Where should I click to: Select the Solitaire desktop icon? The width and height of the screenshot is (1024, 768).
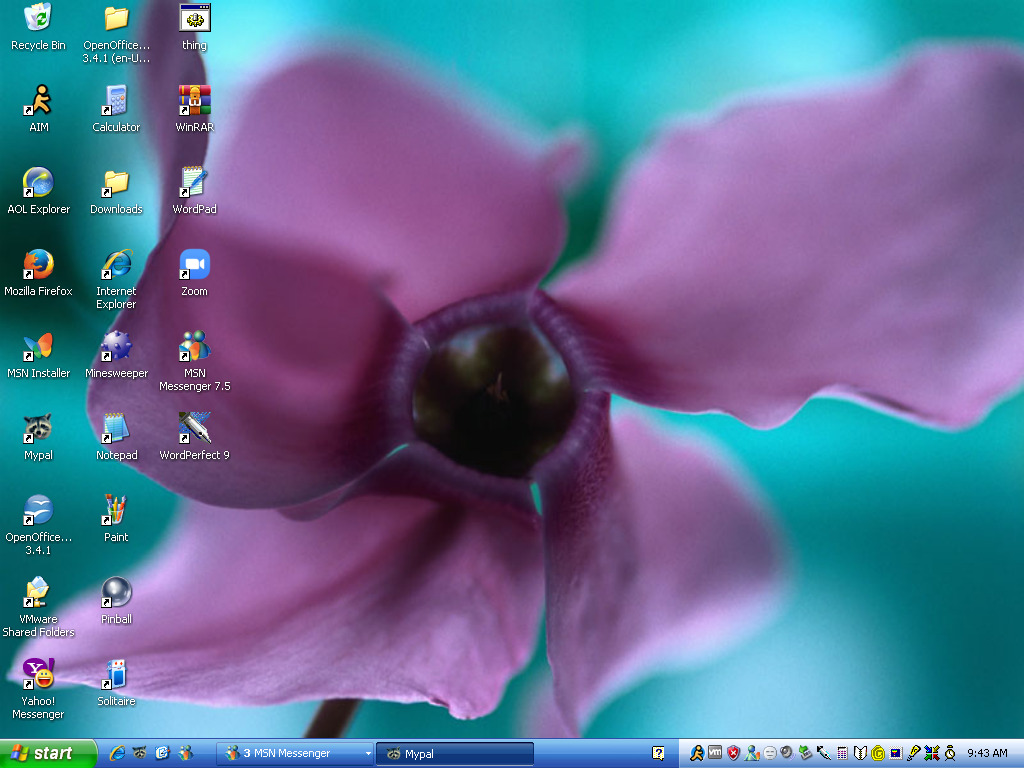tap(116, 675)
